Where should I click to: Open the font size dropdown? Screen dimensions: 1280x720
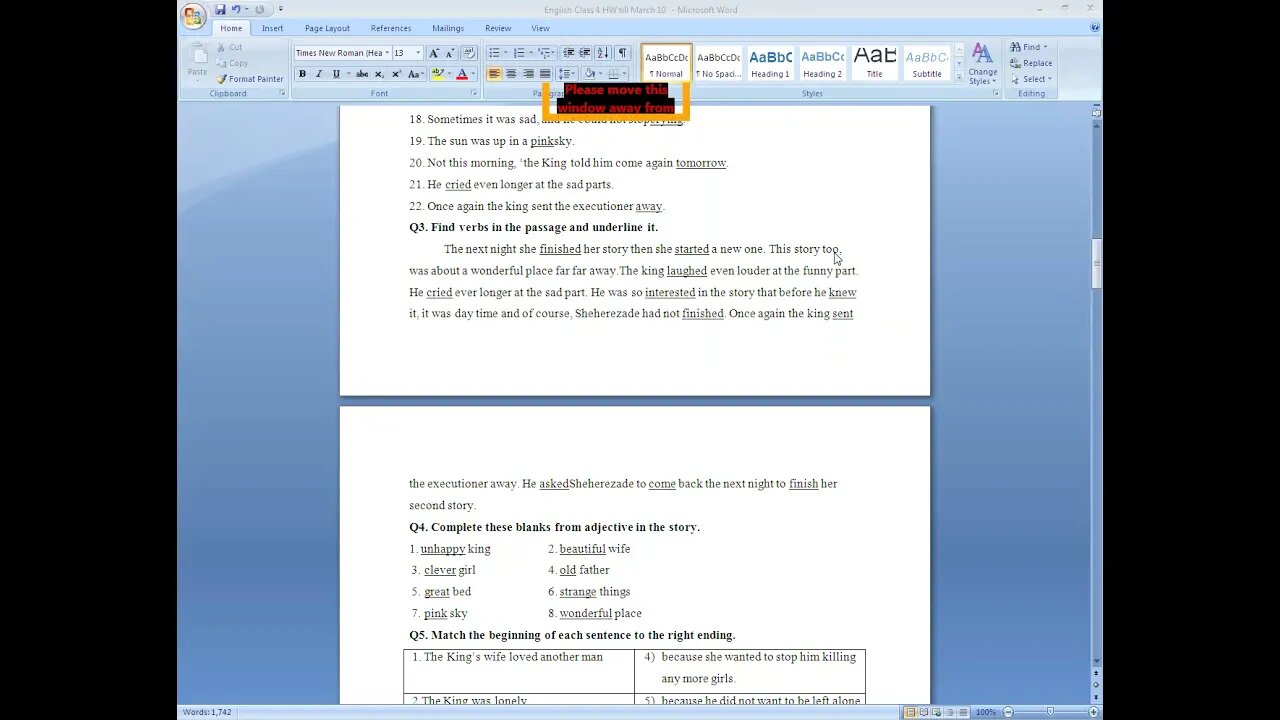tap(417, 53)
